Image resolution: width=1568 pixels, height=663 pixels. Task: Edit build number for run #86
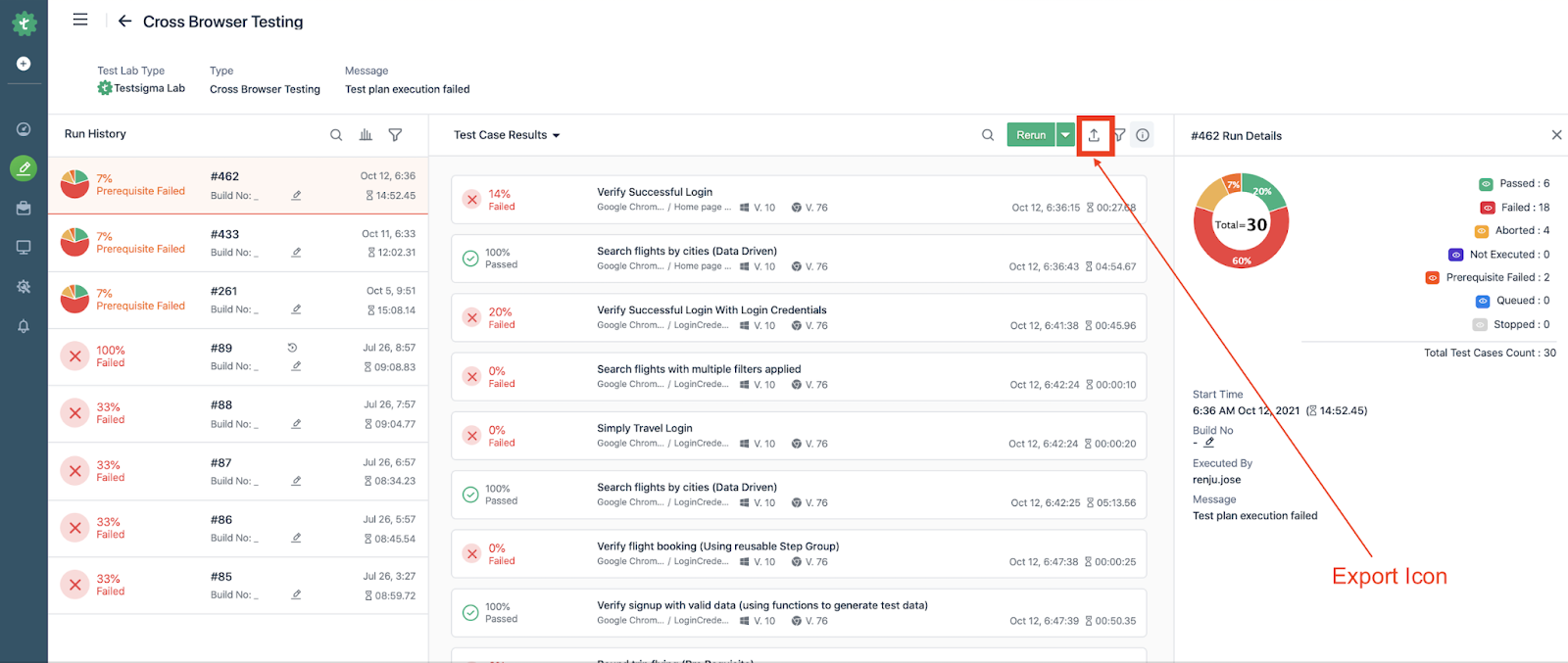click(296, 537)
